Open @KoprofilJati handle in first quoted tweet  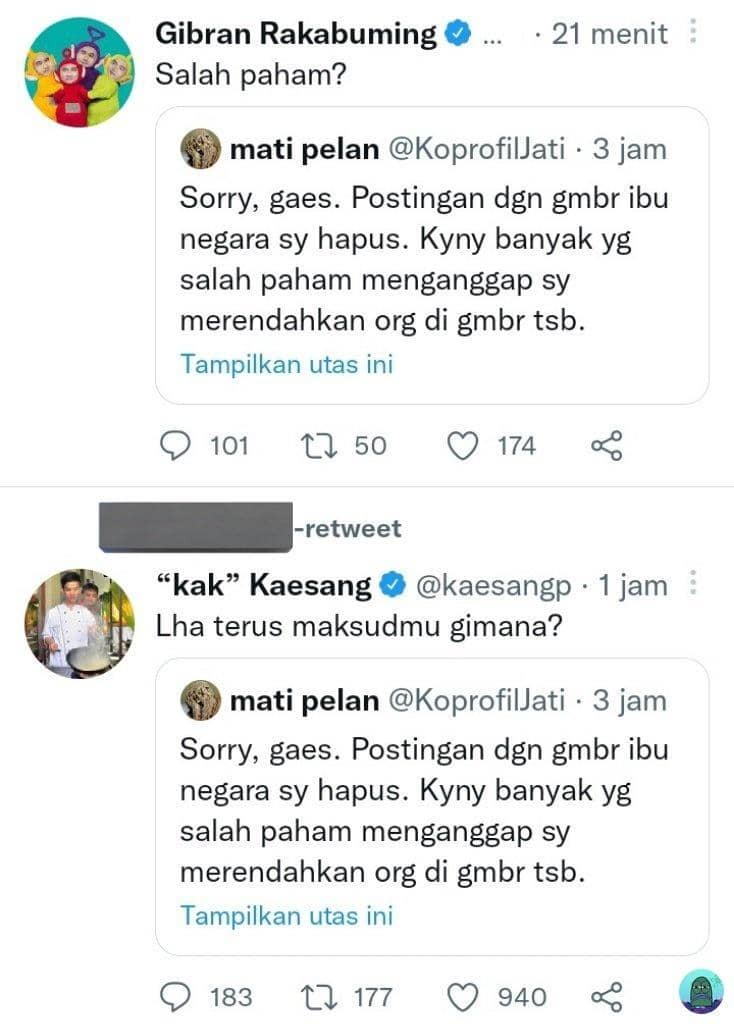pyautogui.click(x=476, y=150)
